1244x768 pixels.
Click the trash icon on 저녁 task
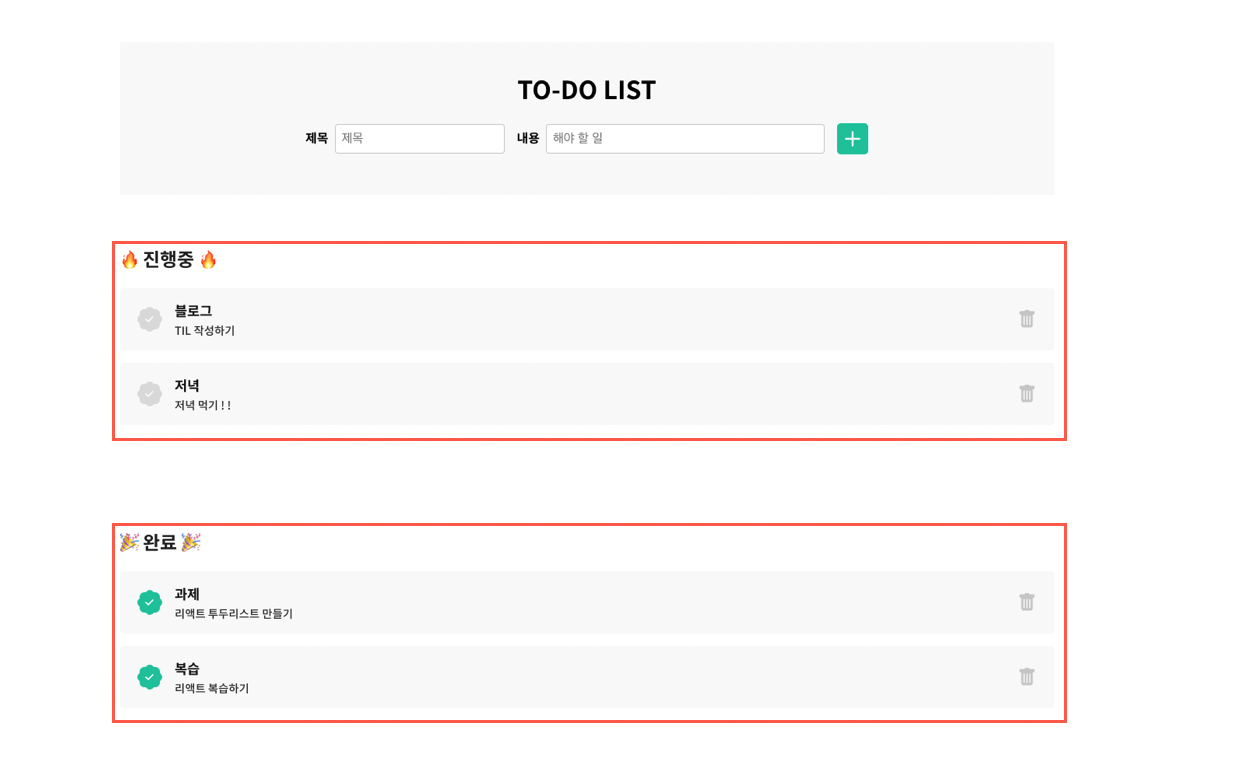point(1027,394)
